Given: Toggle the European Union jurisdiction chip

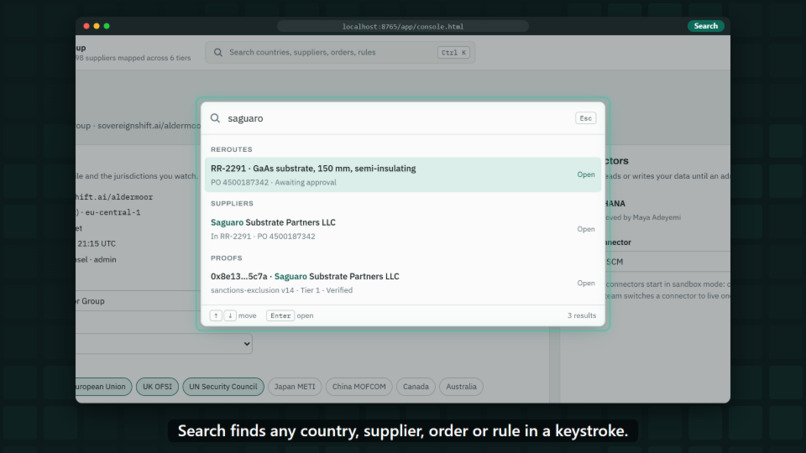Looking at the screenshot, I should pos(103,387).
